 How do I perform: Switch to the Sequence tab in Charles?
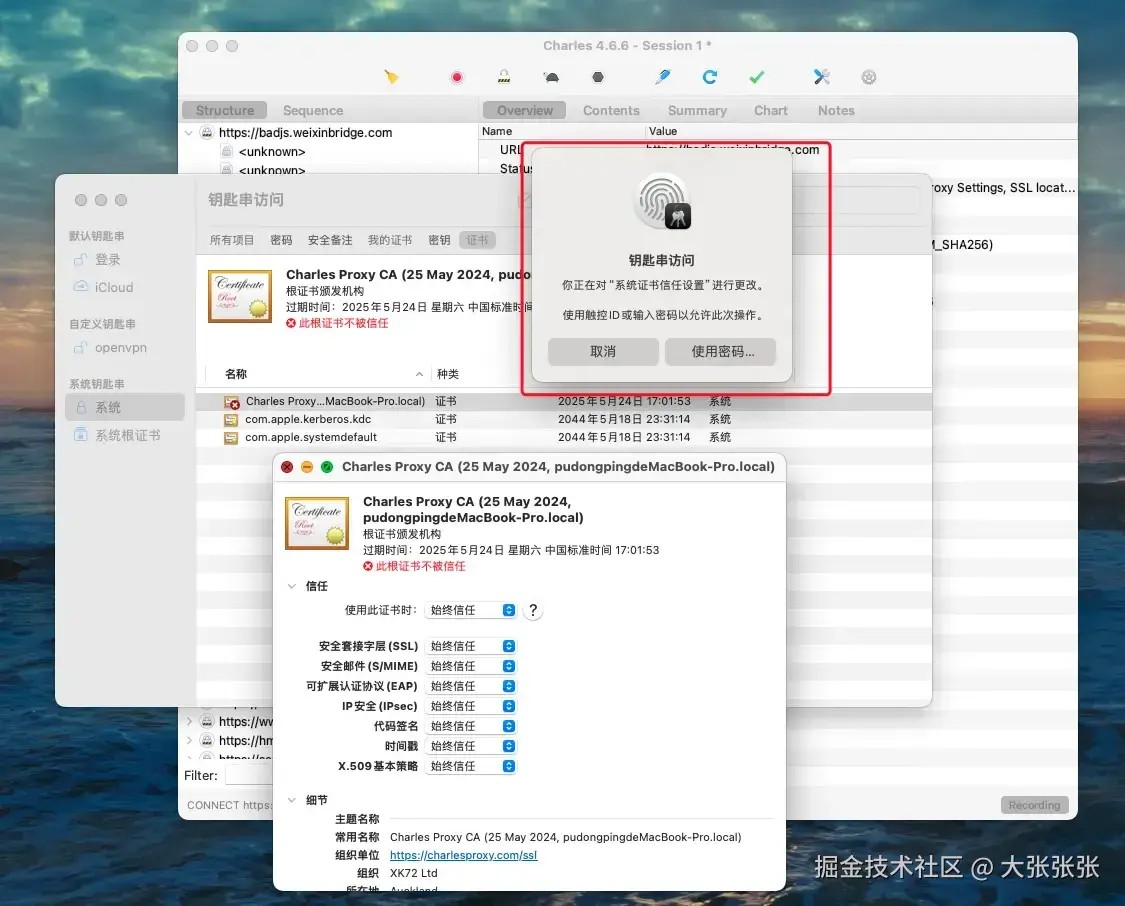tap(313, 110)
